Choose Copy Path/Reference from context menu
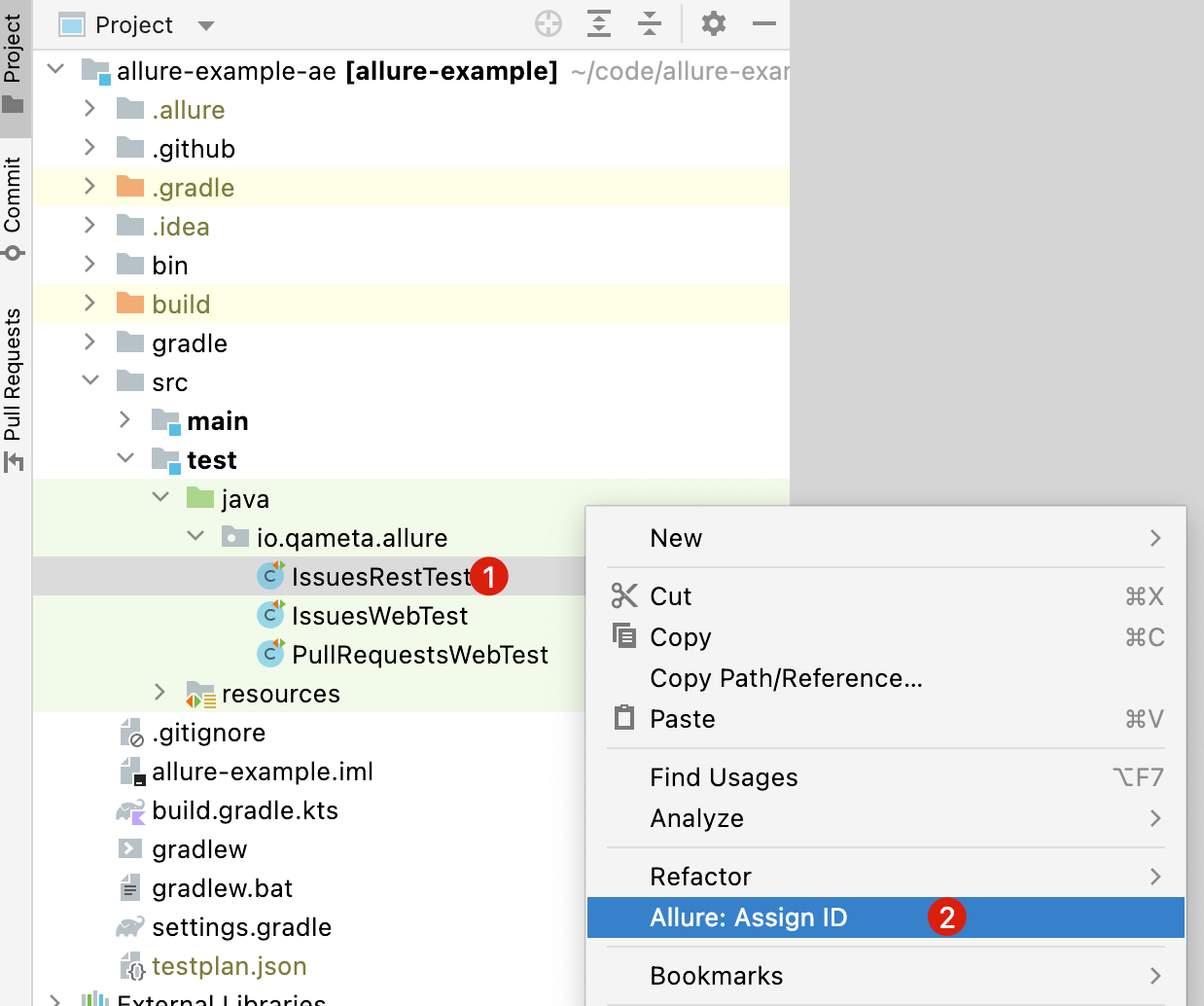Viewport: 1204px width, 1006px height. (x=886, y=678)
